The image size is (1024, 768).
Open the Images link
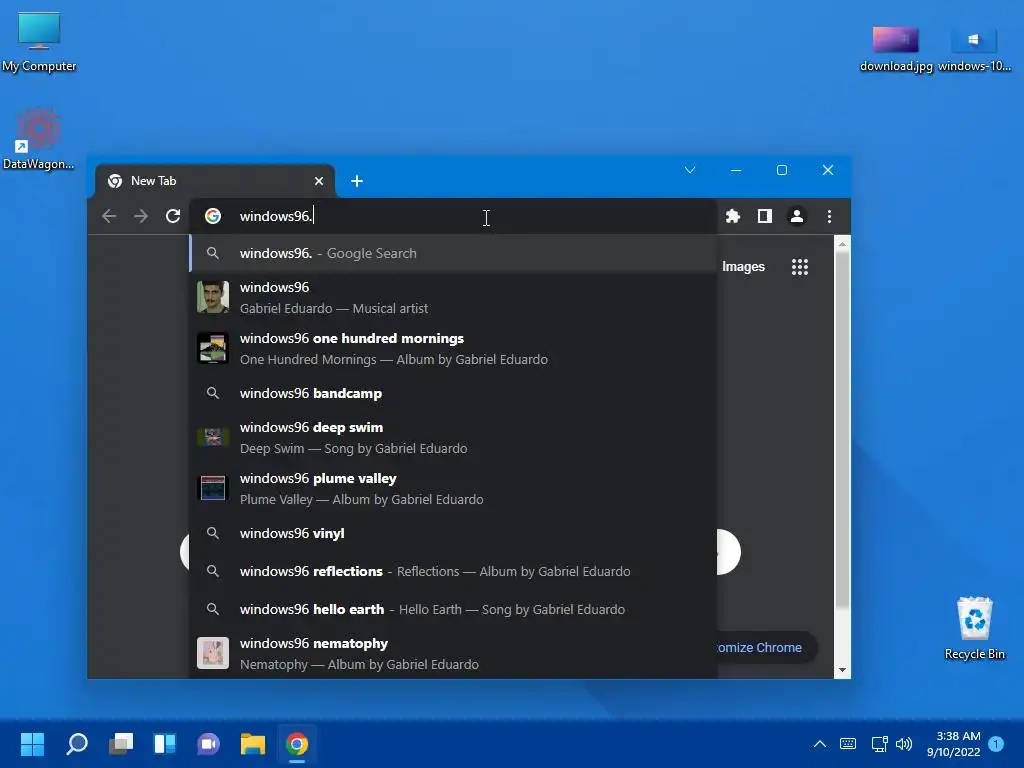pyautogui.click(x=743, y=266)
